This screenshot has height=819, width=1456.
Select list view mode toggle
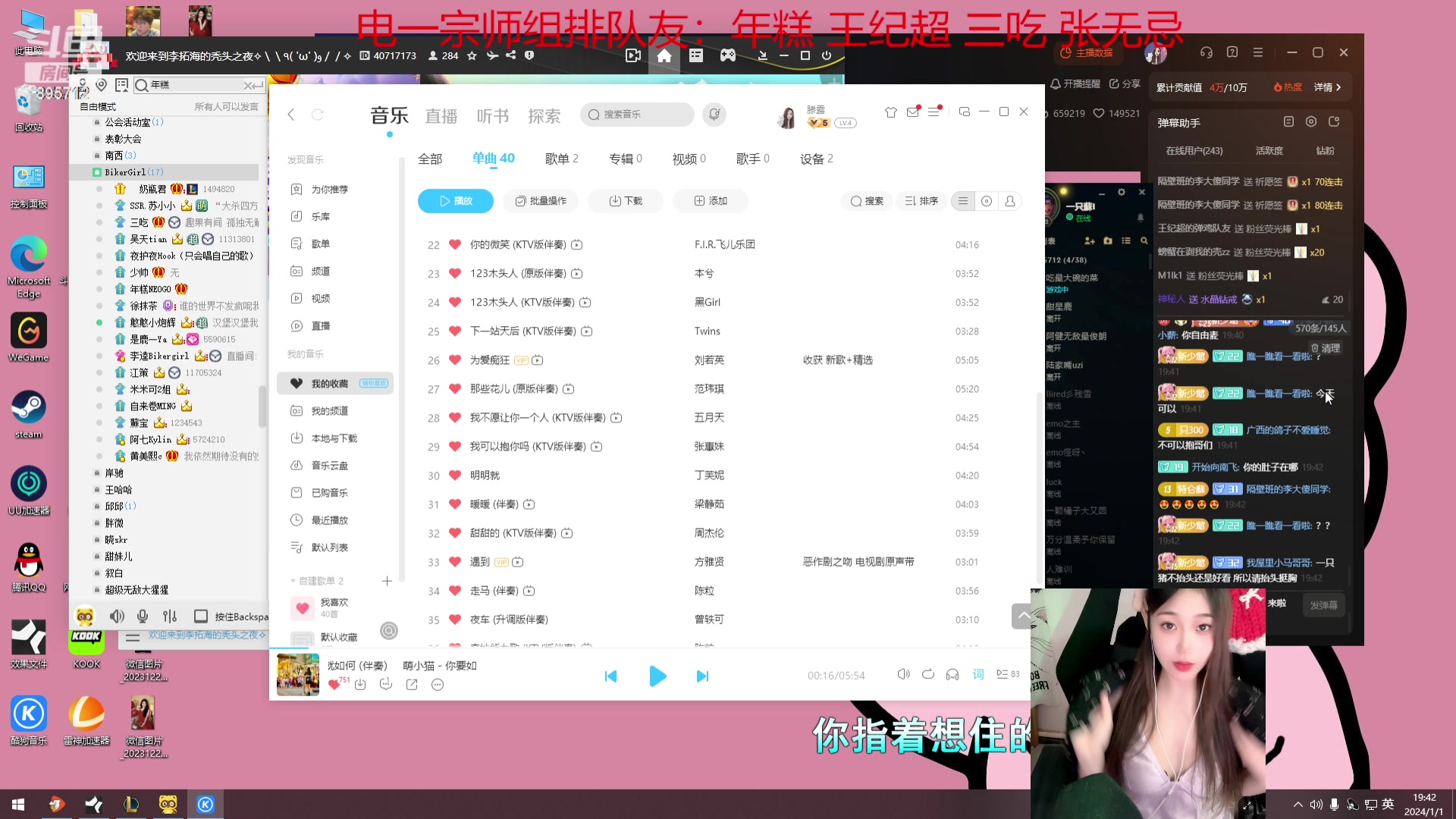coord(962,201)
